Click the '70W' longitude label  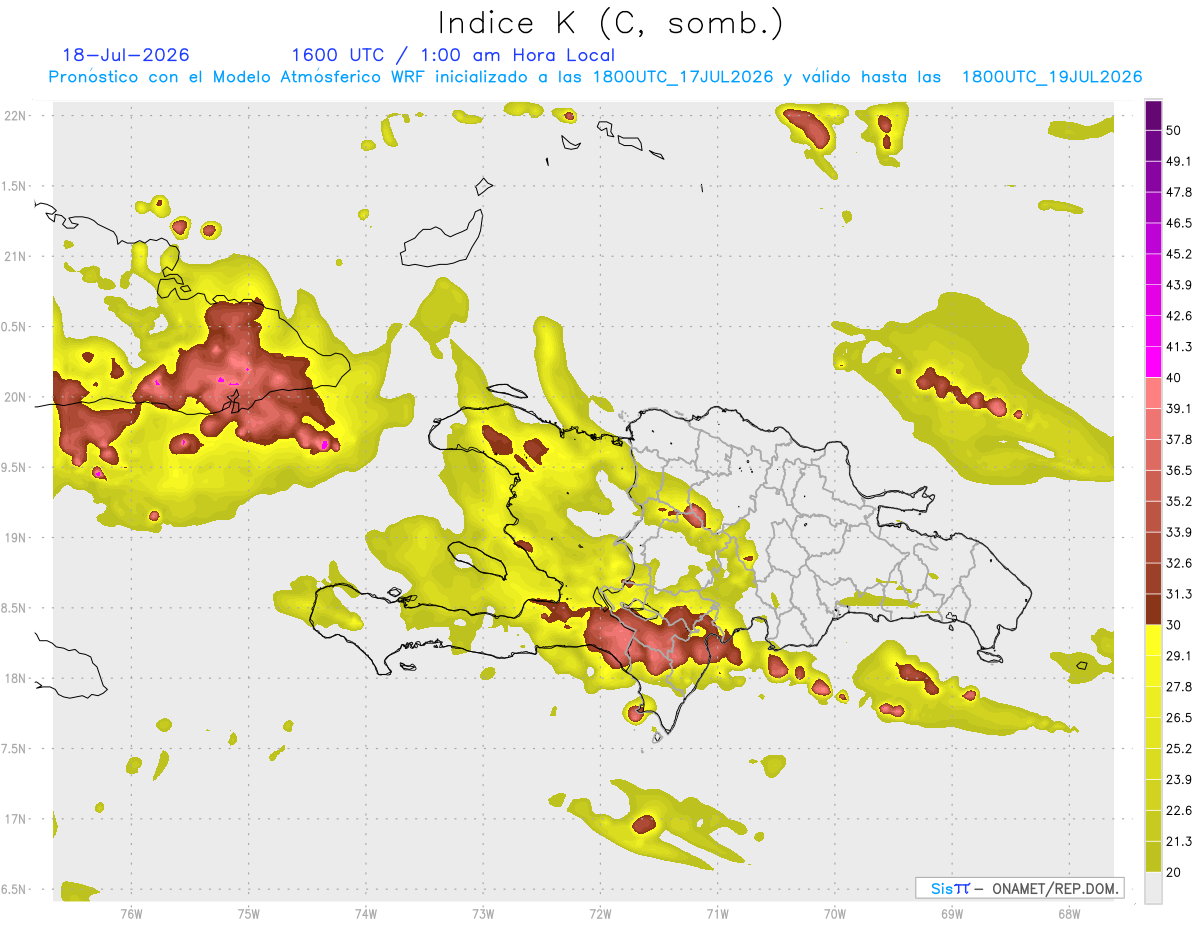coord(834,914)
